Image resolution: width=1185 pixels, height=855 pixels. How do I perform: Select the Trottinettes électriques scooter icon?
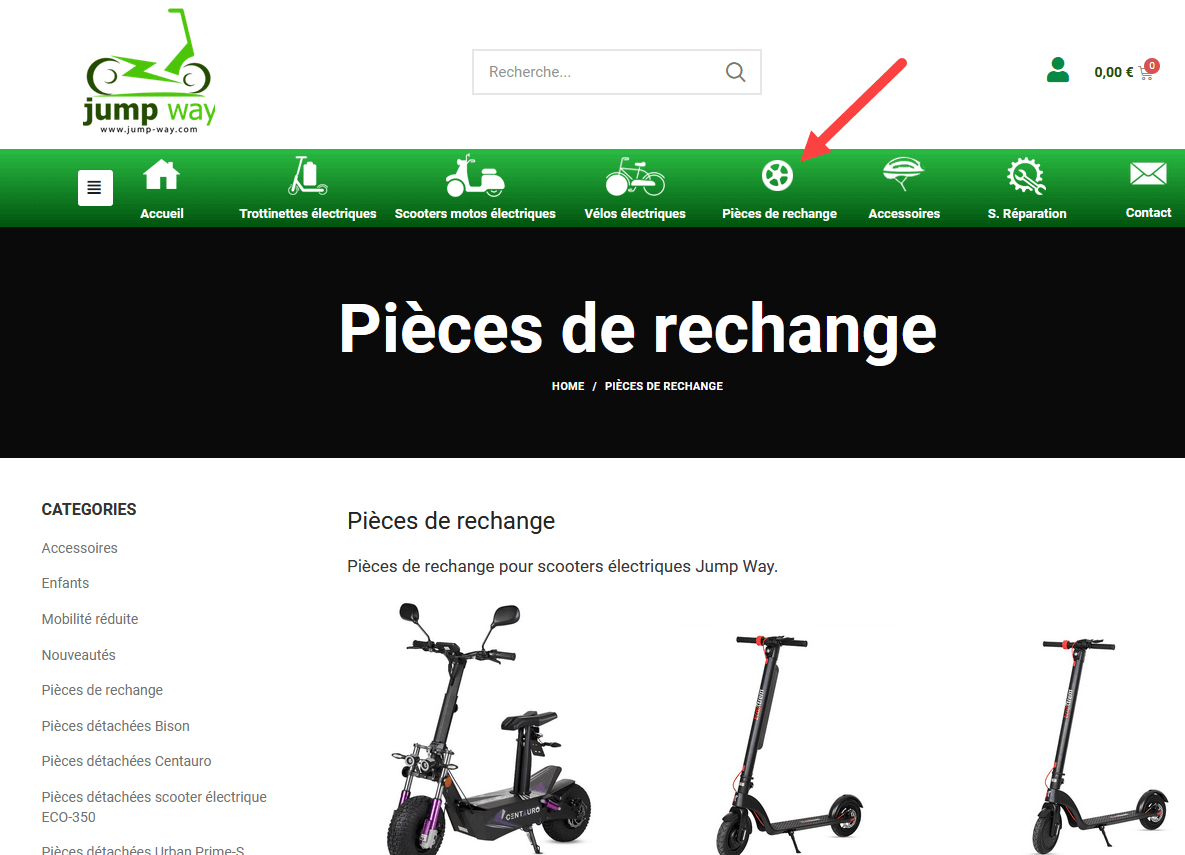pyautogui.click(x=308, y=175)
